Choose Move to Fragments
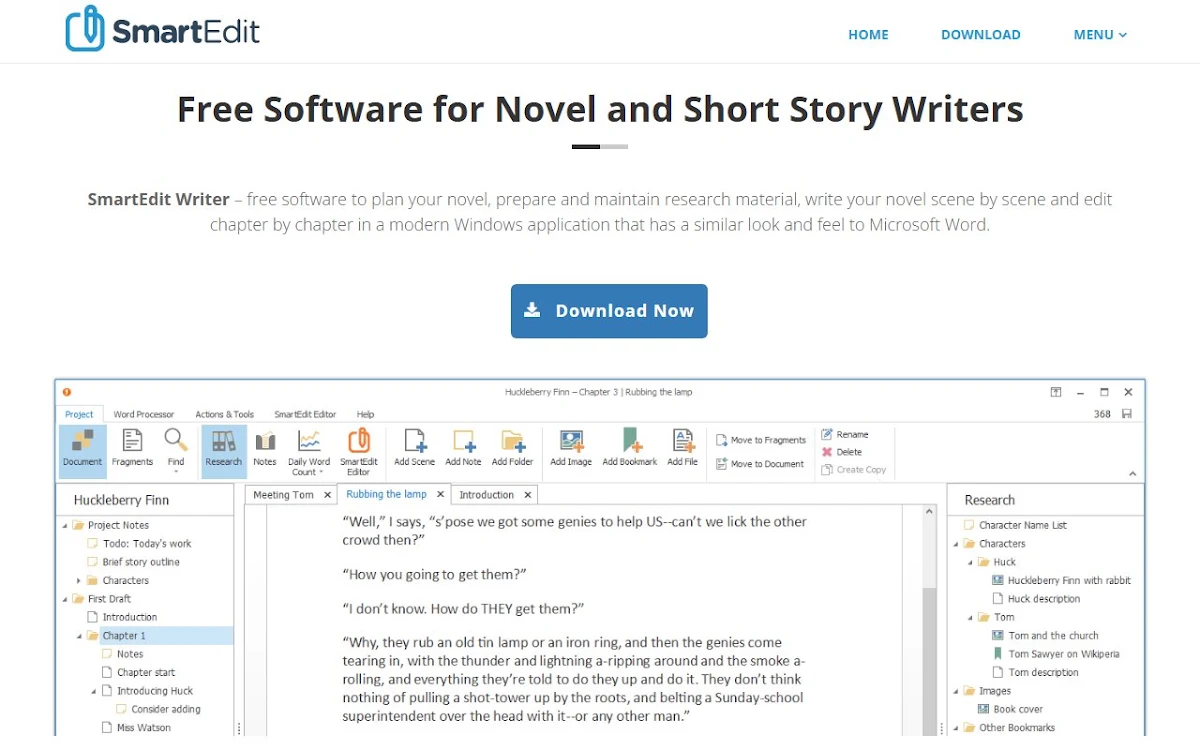 tap(761, 440)
